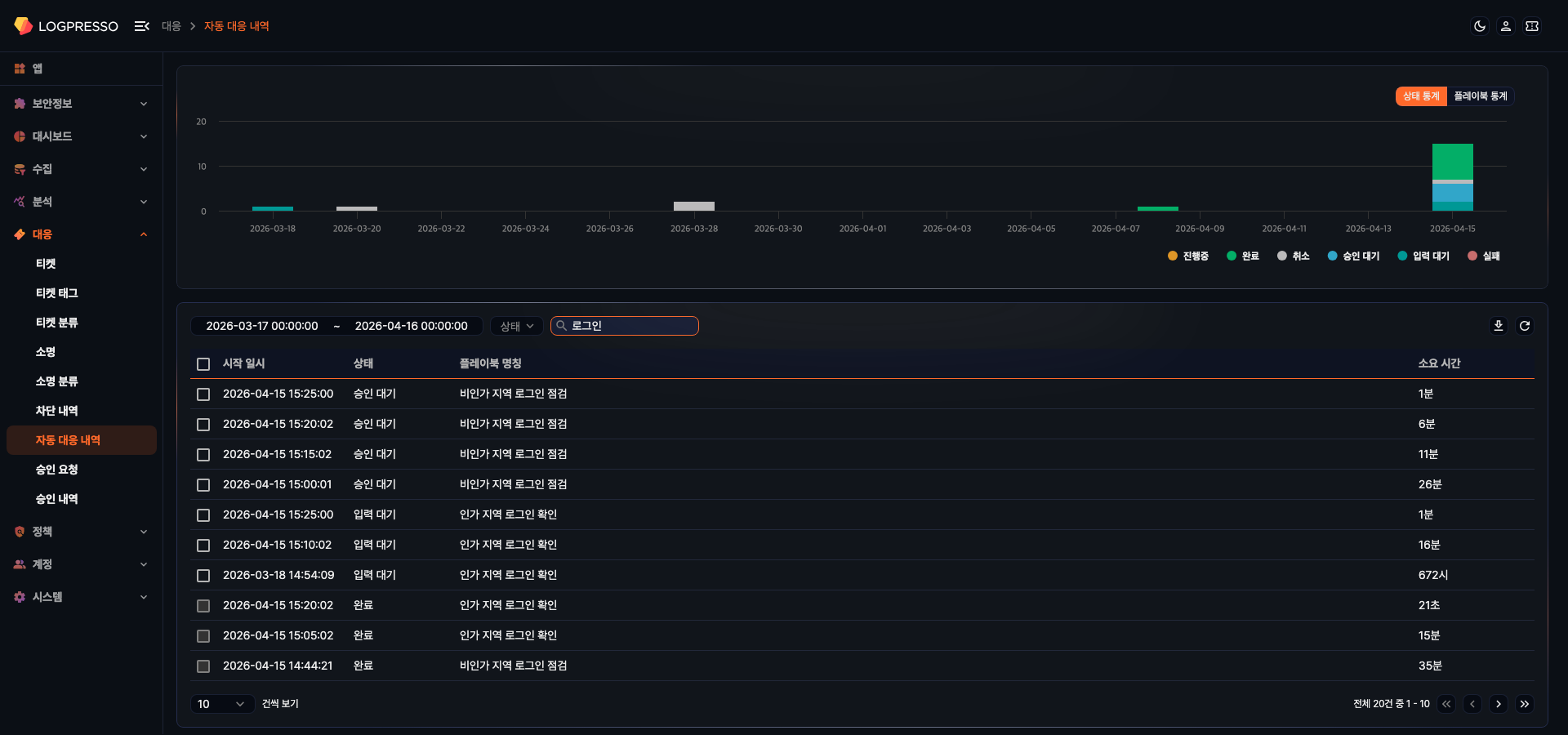Open 승인 요청 in the sidebar
The image size is (1568, 735).
click(x=56, y=470)
